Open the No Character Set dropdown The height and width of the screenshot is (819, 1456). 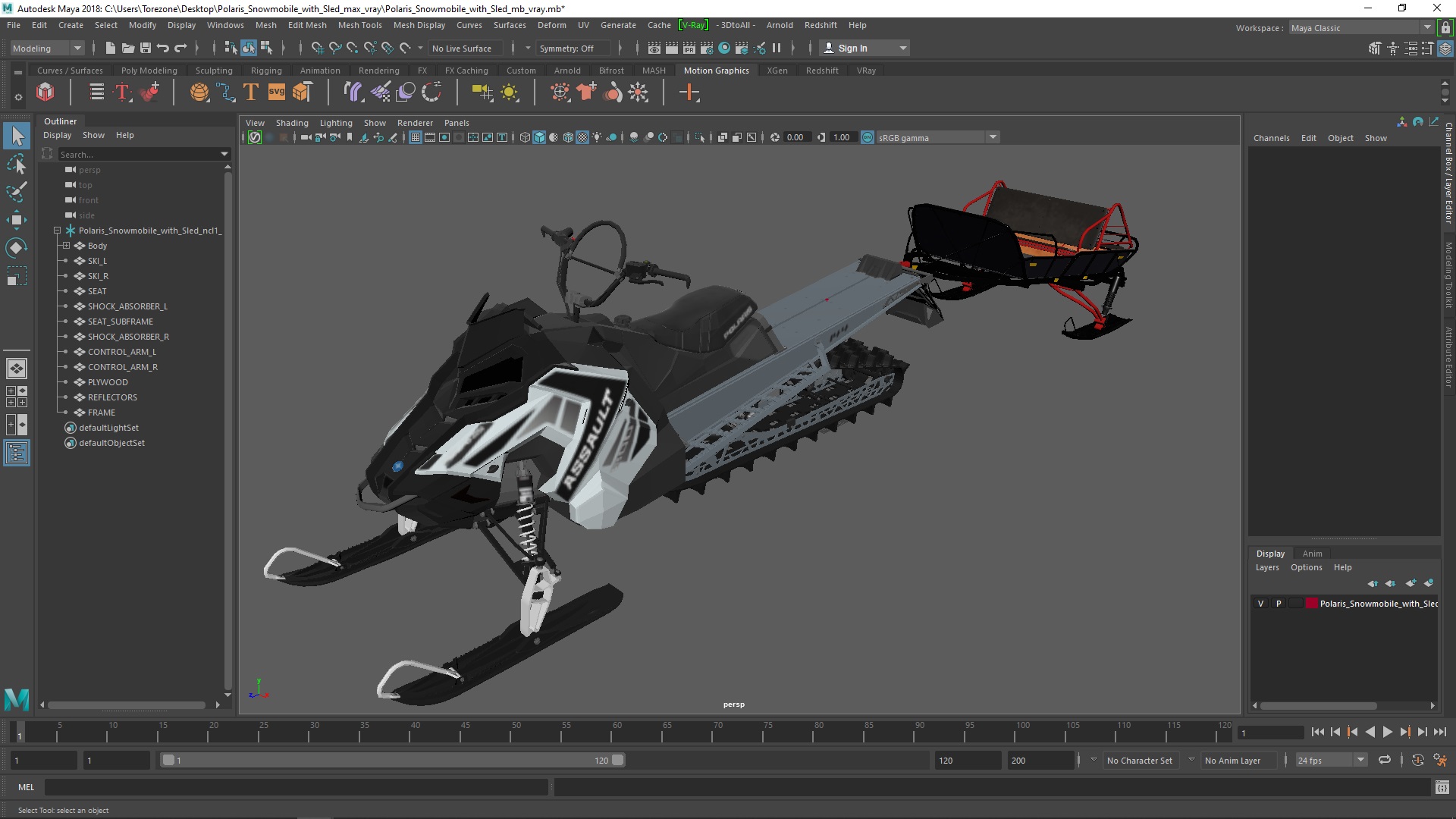pos(1140,760)
